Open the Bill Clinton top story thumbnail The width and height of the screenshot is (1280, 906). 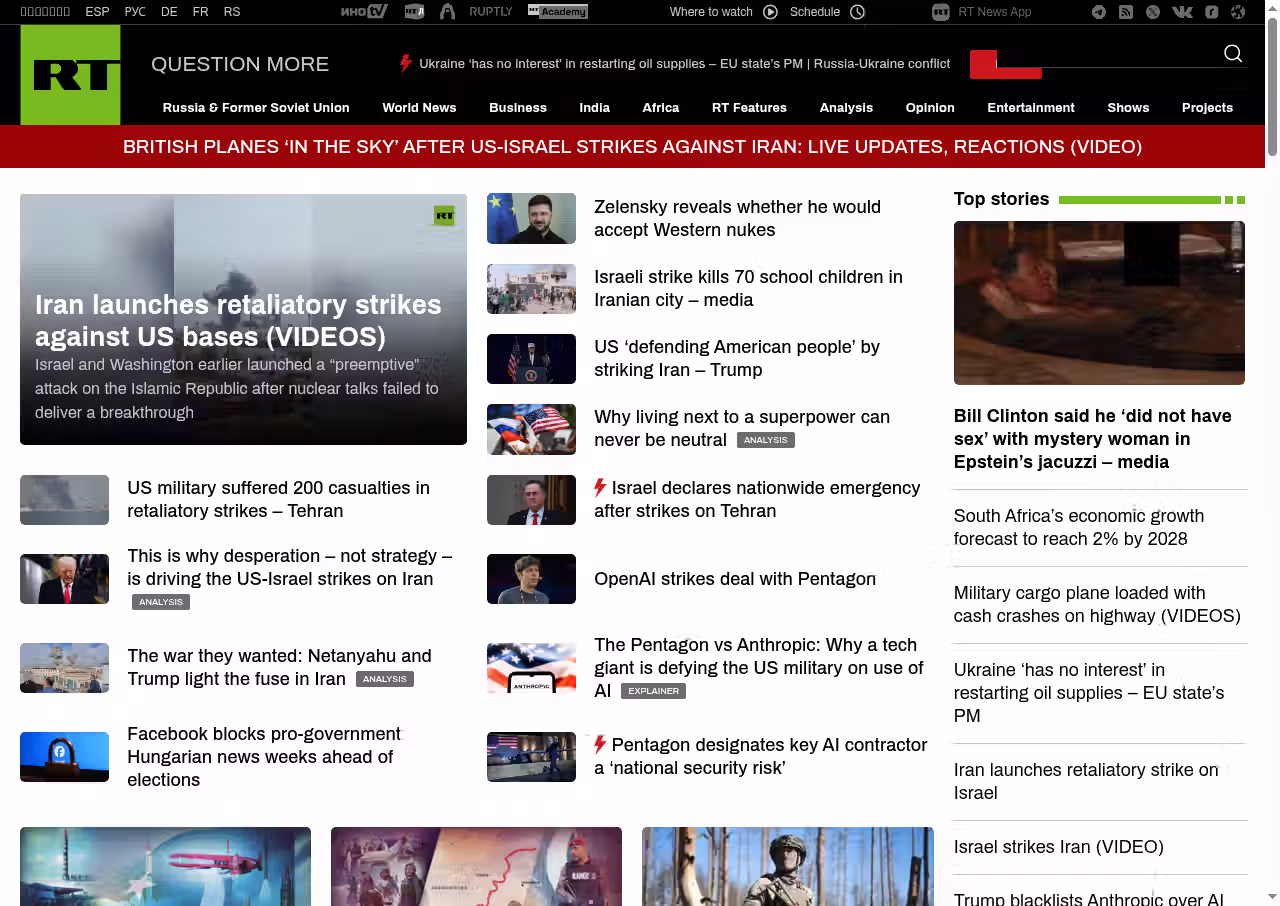[x=1099, y=303]
